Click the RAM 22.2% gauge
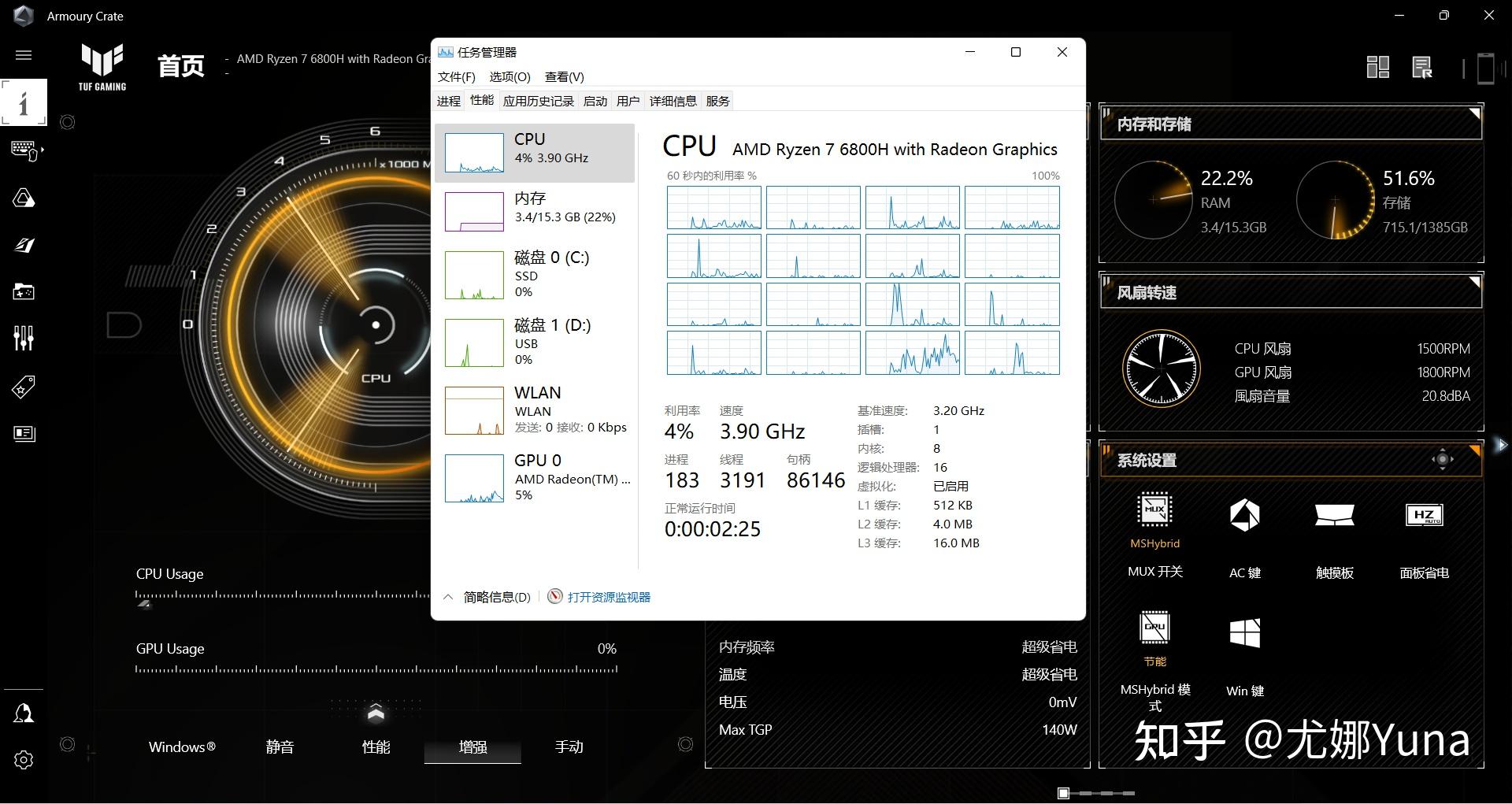1512x804 pixels. click(x=1153, y=199)
